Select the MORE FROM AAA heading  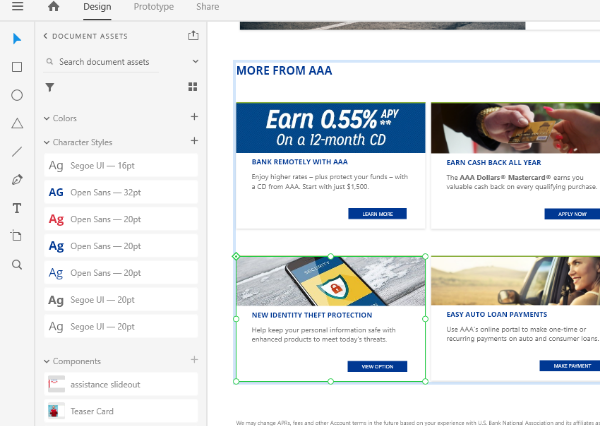point(284,70)
